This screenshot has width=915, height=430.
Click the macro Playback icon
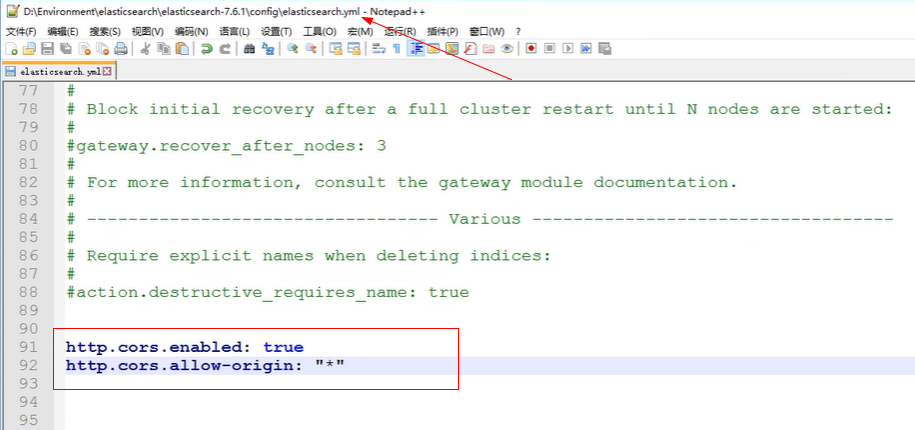(568, 49)
